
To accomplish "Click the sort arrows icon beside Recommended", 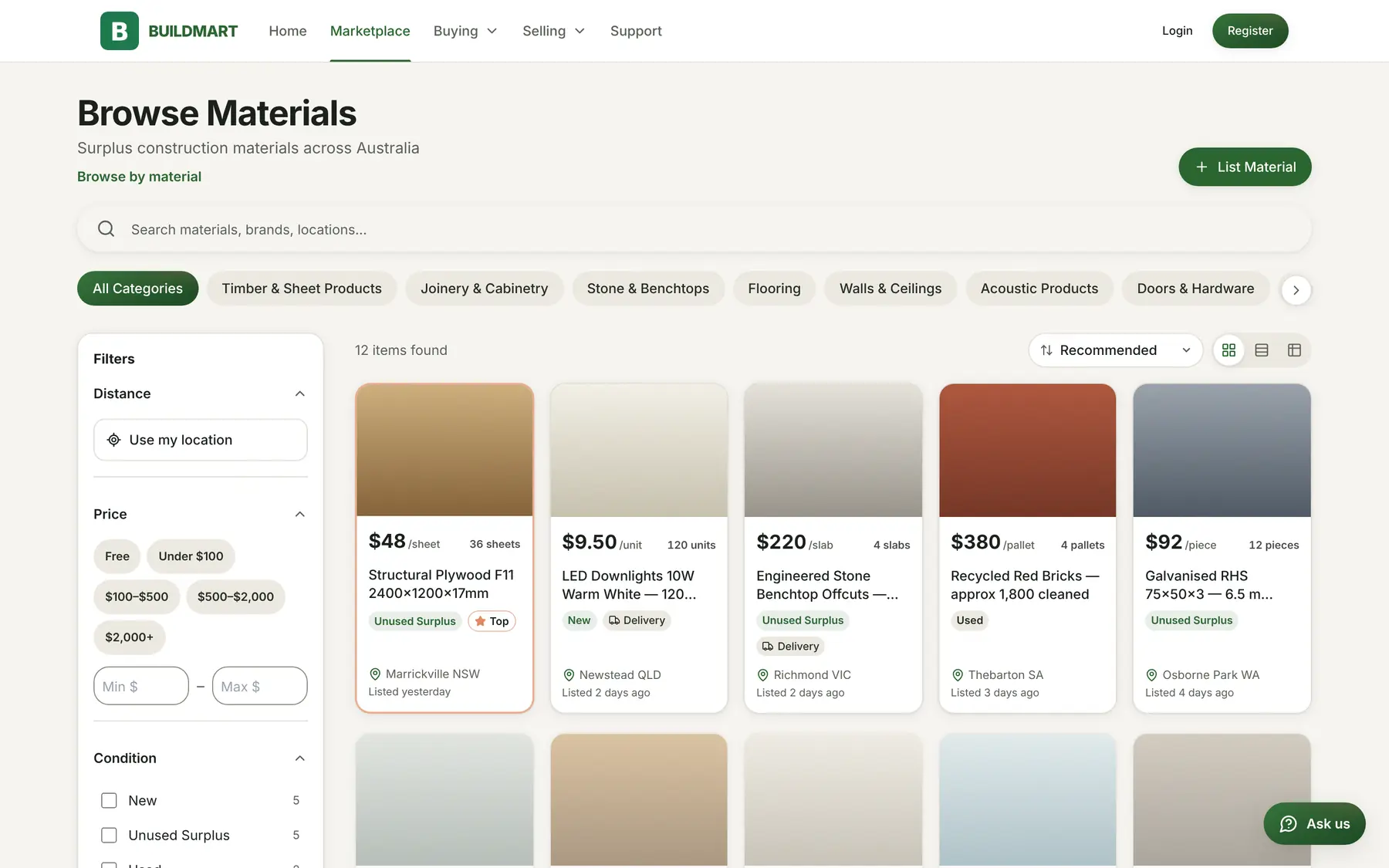I will (1046, 350).
